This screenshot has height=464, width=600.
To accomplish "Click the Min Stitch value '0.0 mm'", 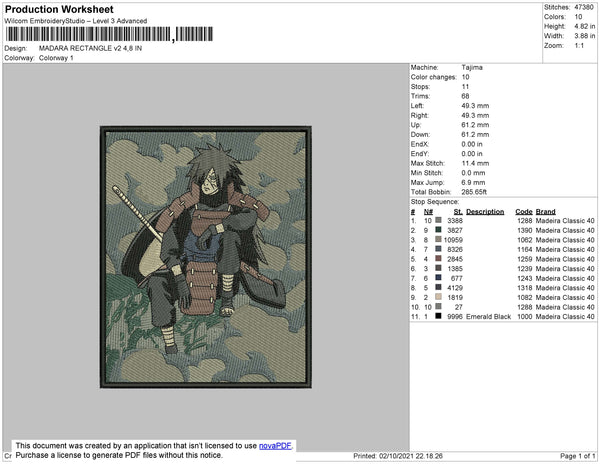I will 473,173.
